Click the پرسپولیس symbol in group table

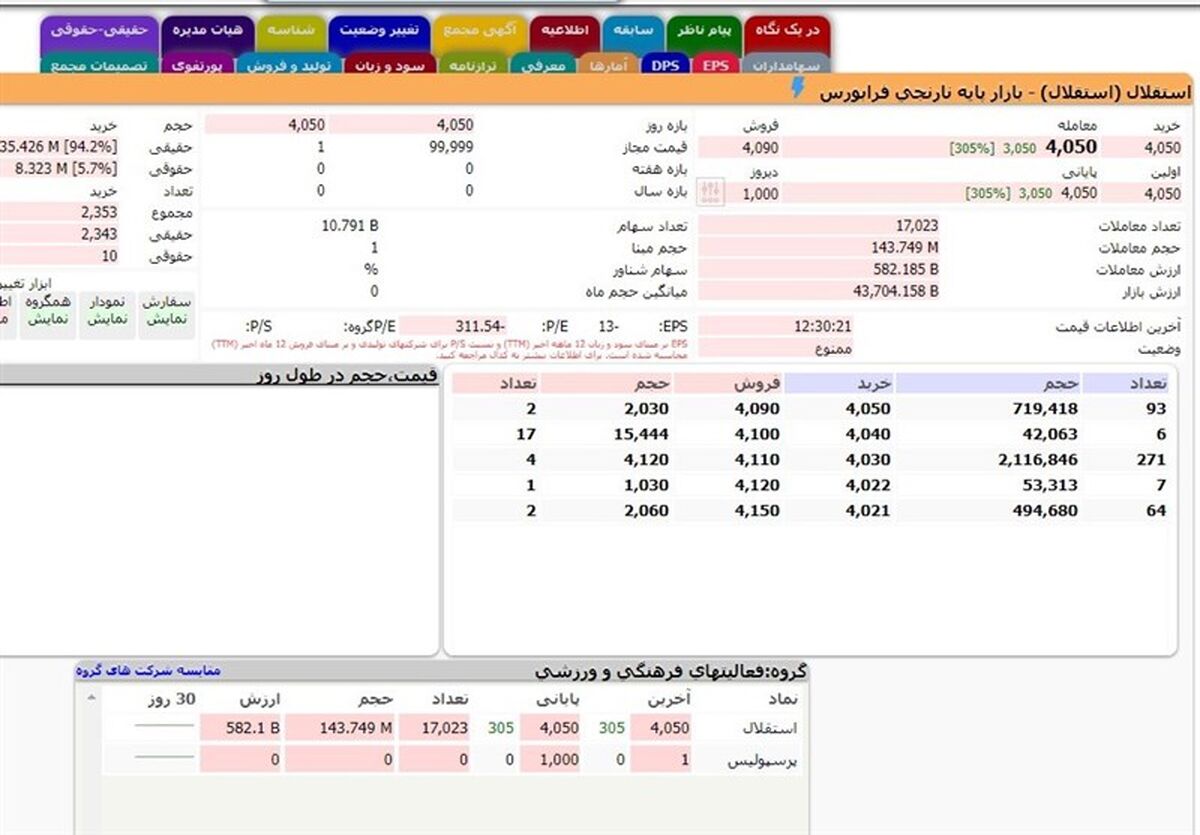762,760
